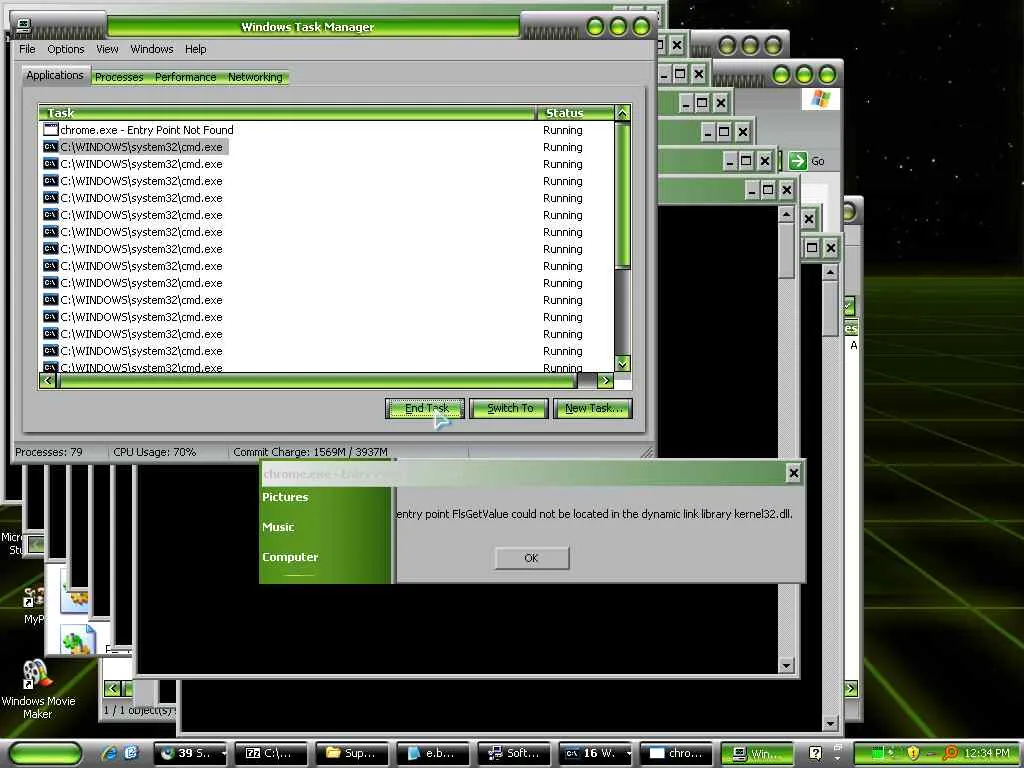Click the FlsGetValue error message text

[x=594, y=514]
